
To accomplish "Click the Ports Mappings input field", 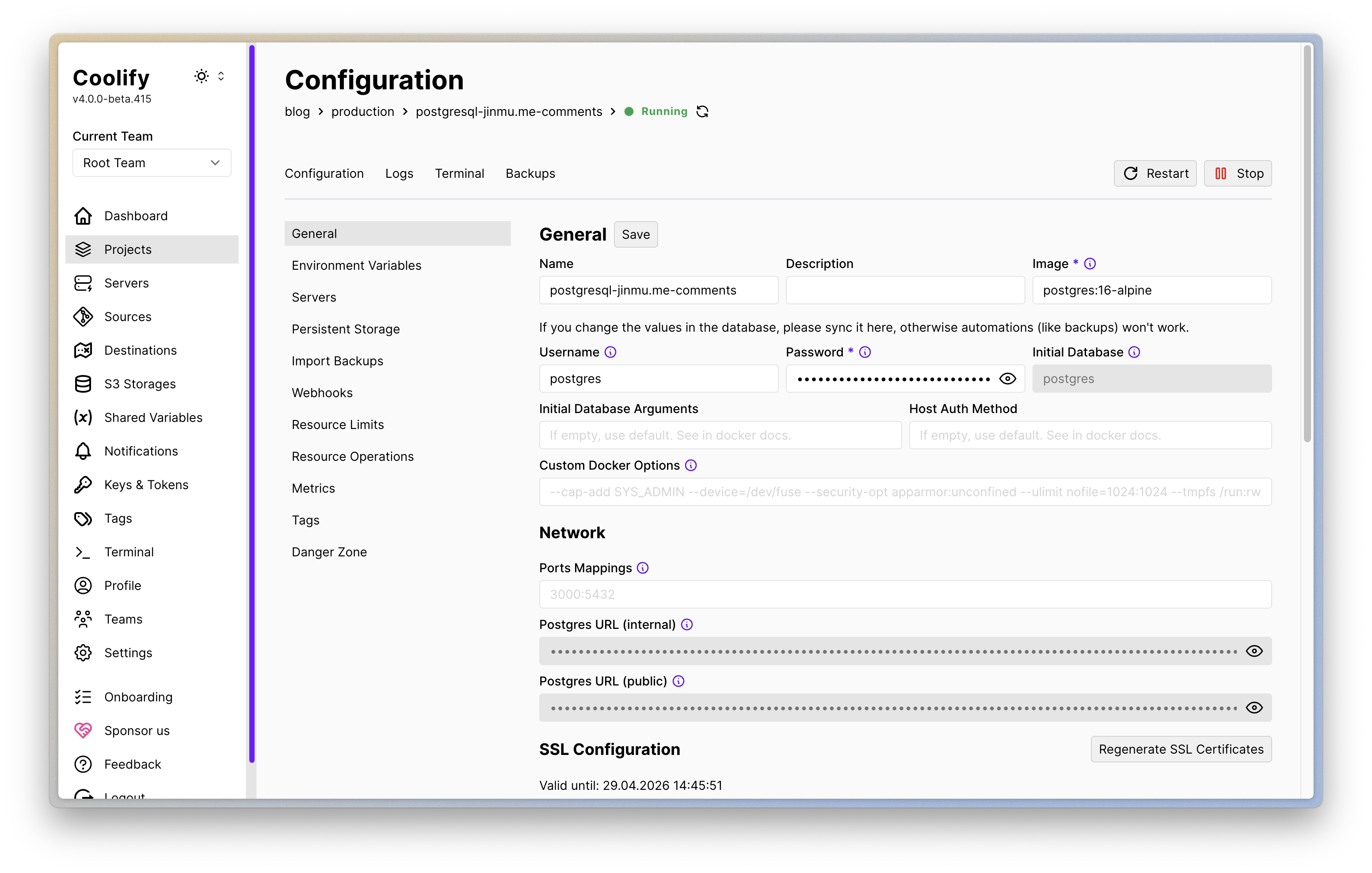I will (905, 594).
